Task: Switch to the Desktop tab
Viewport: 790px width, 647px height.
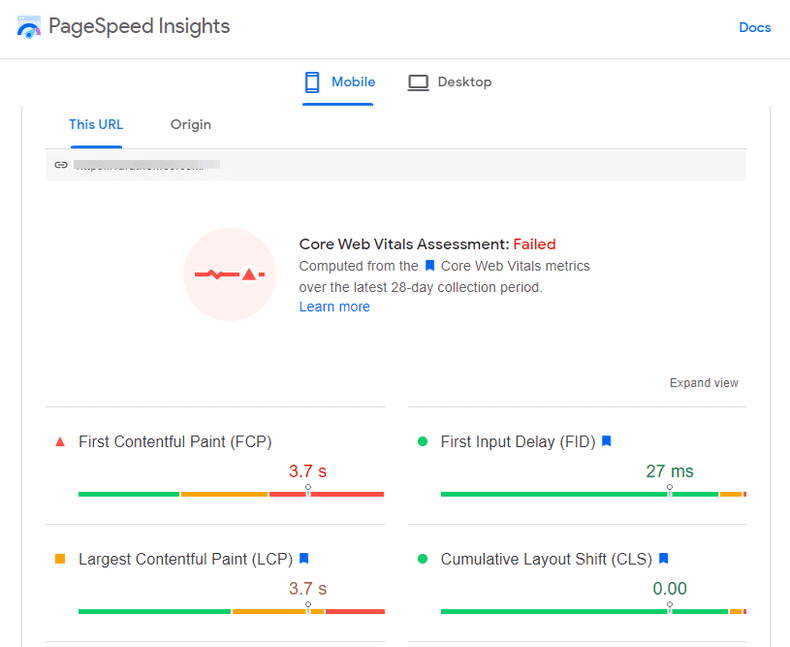Action: coord(449,82)
